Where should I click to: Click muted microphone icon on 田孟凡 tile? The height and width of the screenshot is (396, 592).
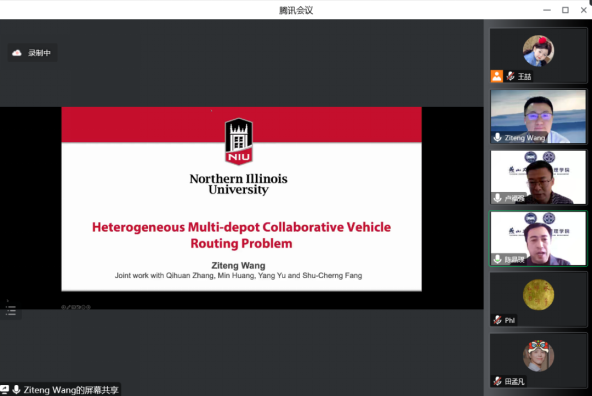tap(498, 381)
